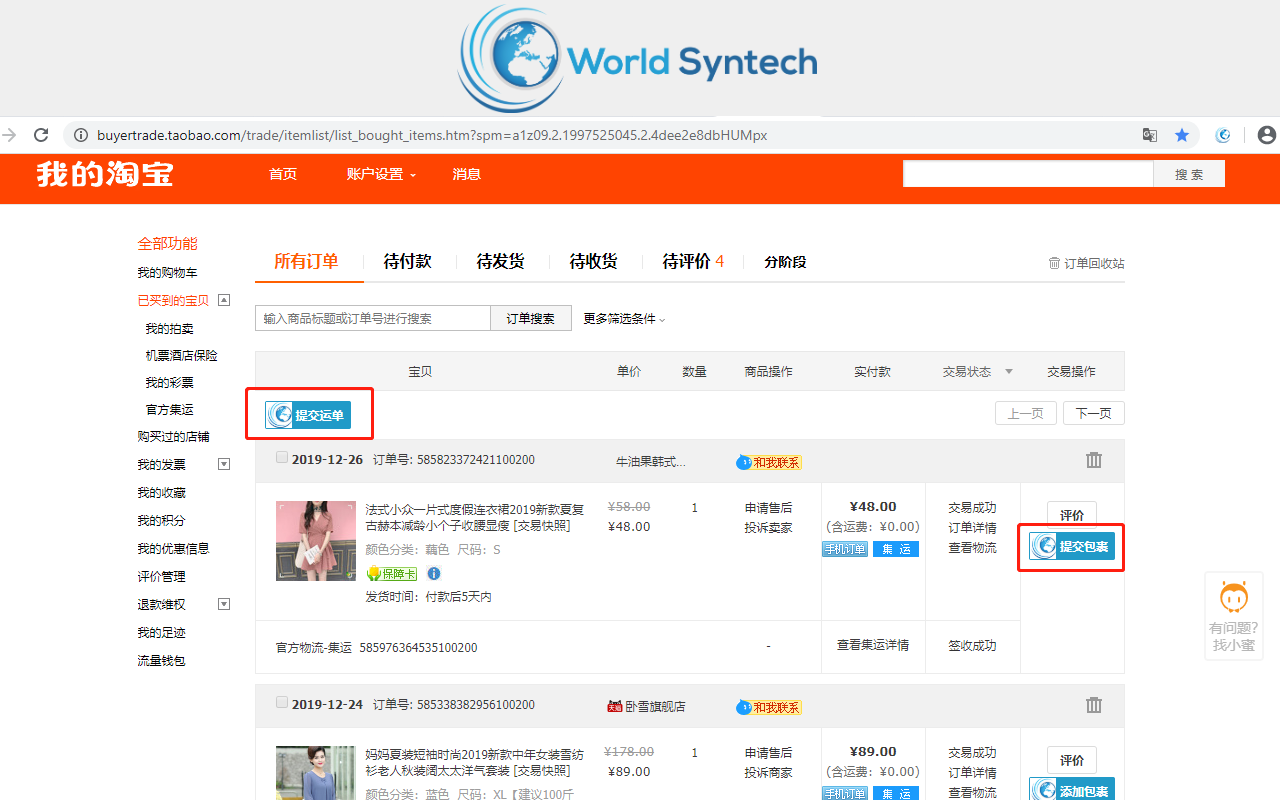The width and height of the screenshot is (1280, 800).
Task: Expand the 退款维权 sidebar section
Action: (224, 604)
